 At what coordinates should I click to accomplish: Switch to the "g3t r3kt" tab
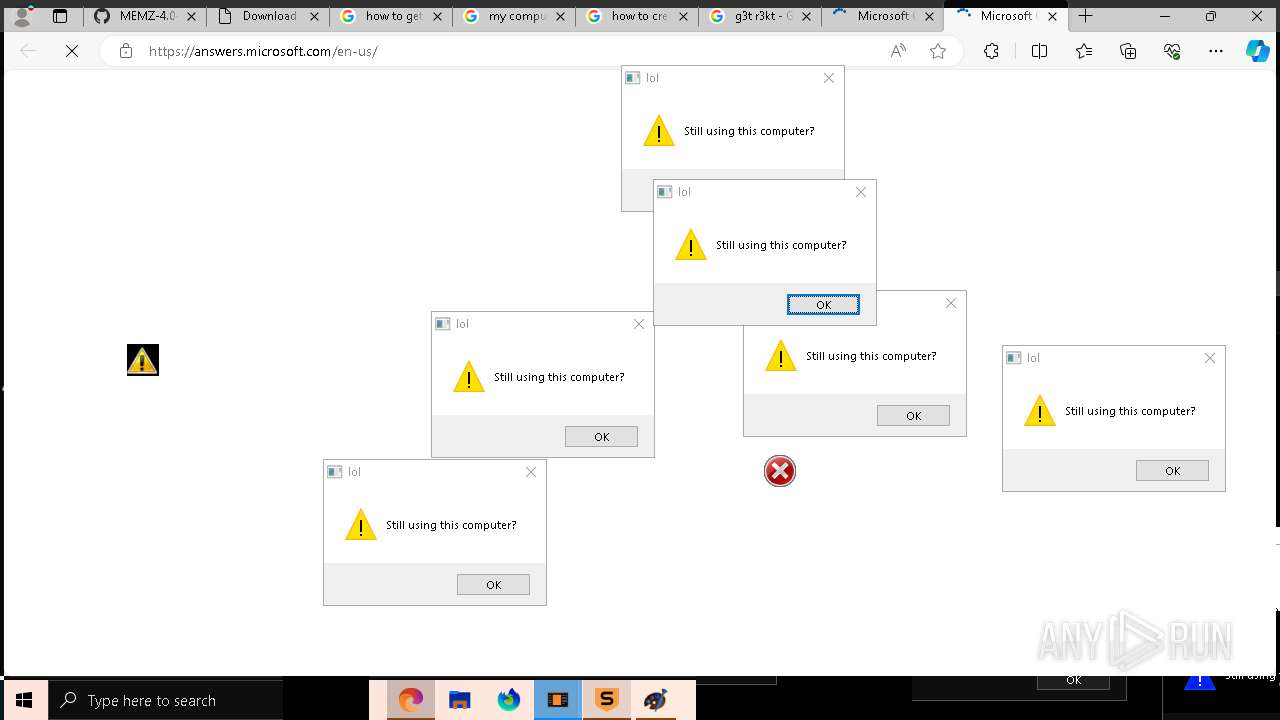(x=760, y=16)
